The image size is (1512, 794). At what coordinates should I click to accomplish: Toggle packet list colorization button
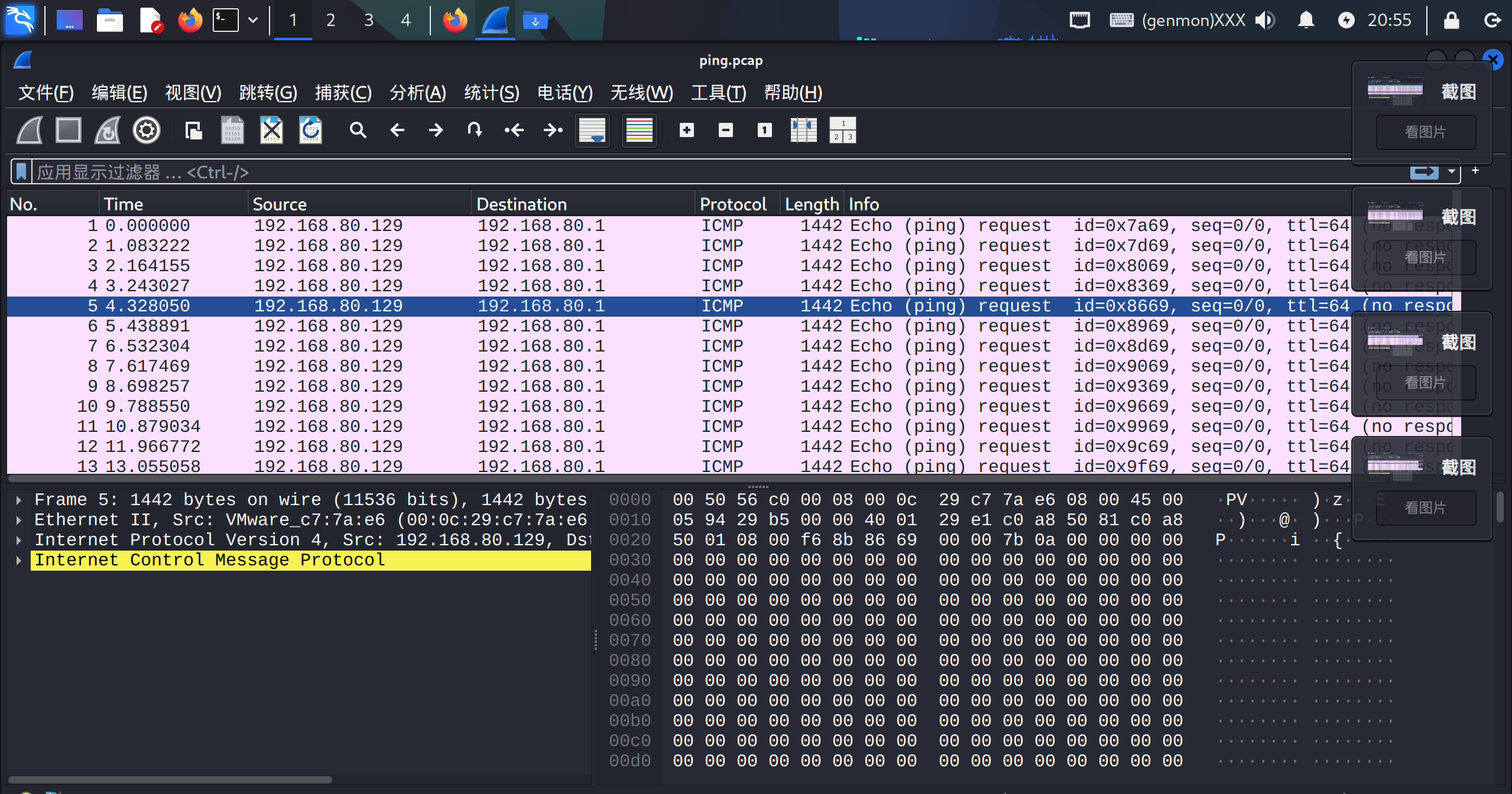639,130
